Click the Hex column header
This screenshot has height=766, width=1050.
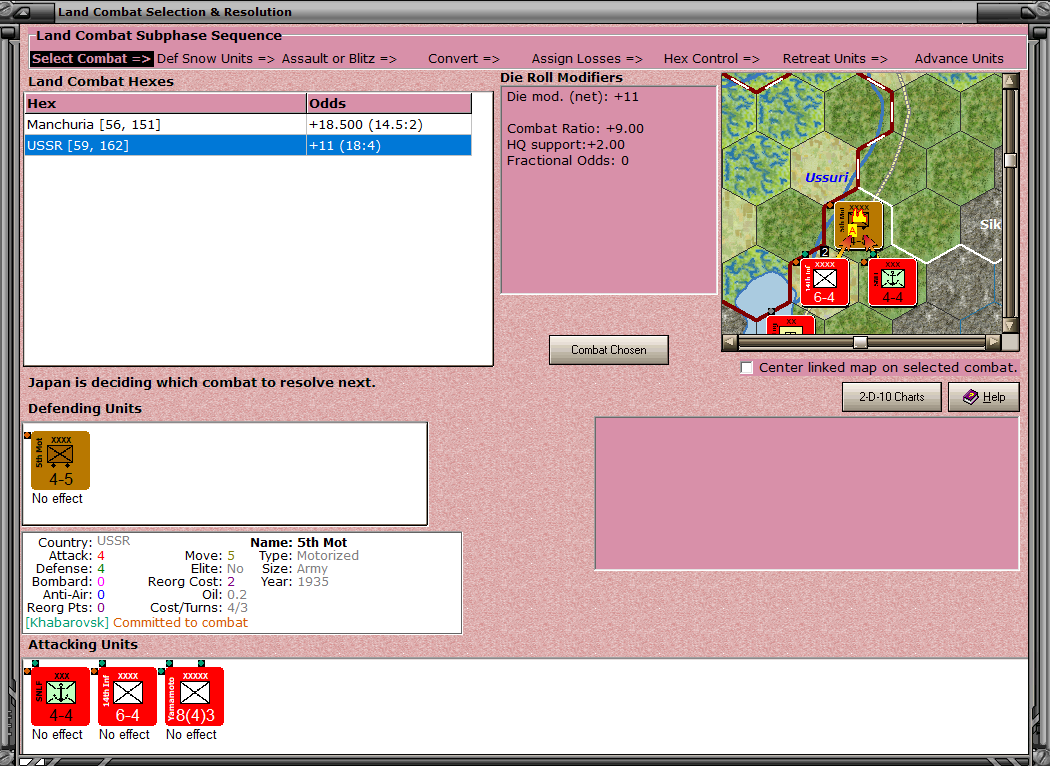(165, 104)
